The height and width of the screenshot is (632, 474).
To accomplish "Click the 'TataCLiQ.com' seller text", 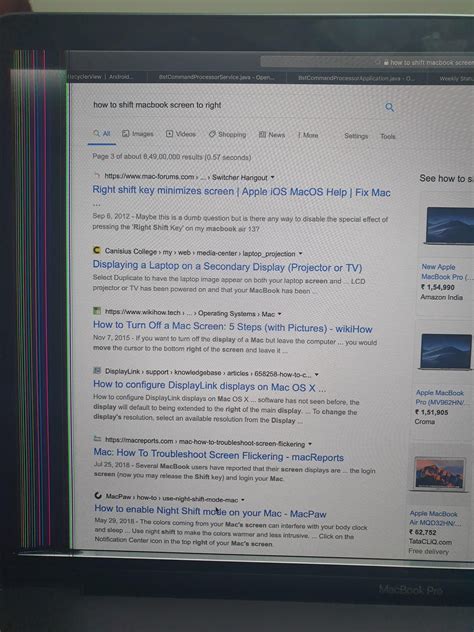I will (x=430, y=542).
